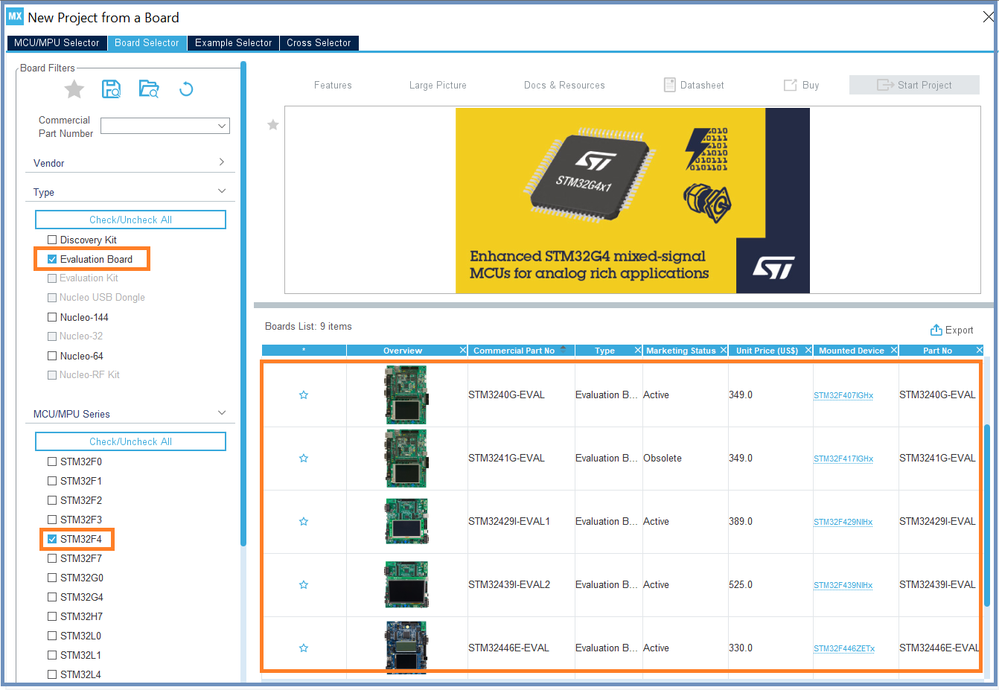
Task: Uncheck the STM32F4 series checkbox
Action: [x=52, y=539]
